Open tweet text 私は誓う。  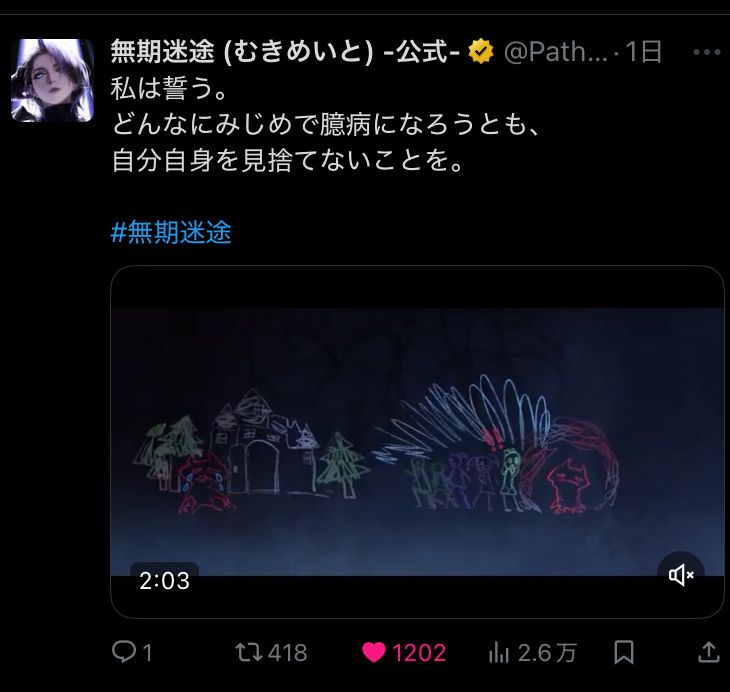pyautogui.click(x=169, y=88)
